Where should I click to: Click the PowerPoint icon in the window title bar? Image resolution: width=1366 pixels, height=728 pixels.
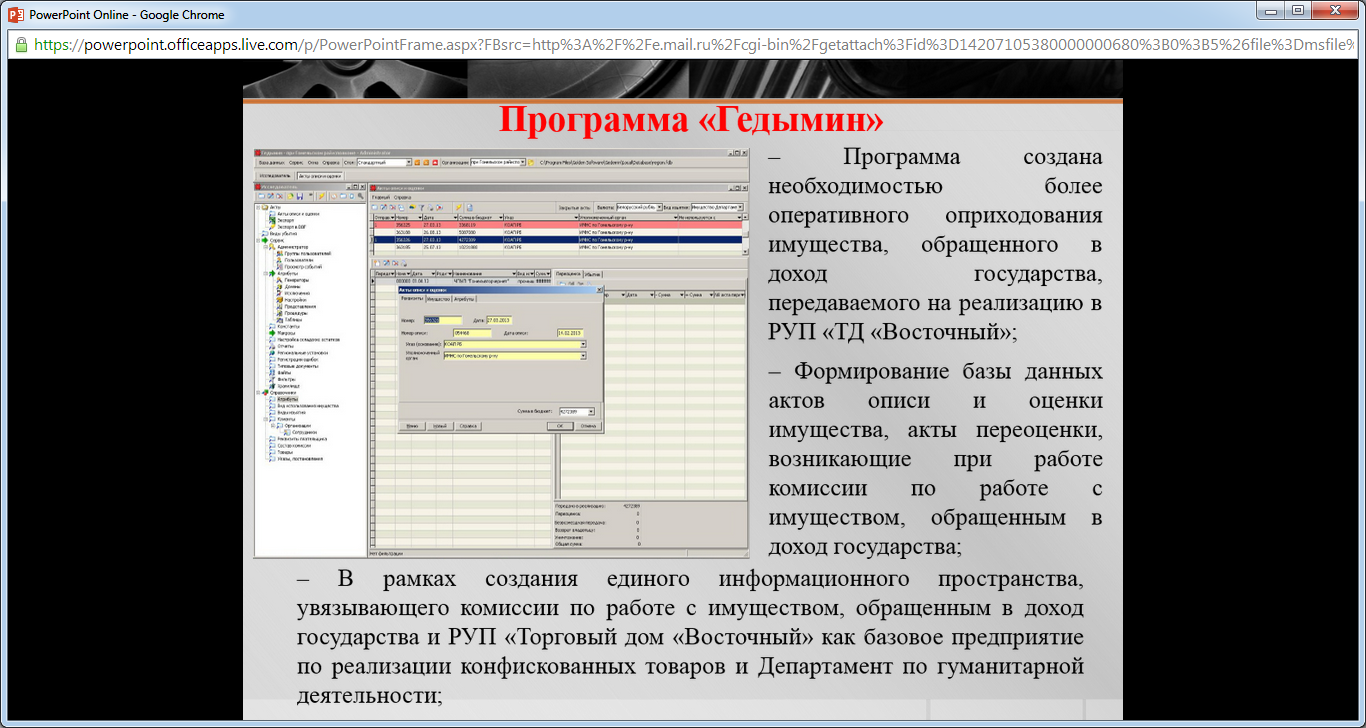[x=15, y=15]
